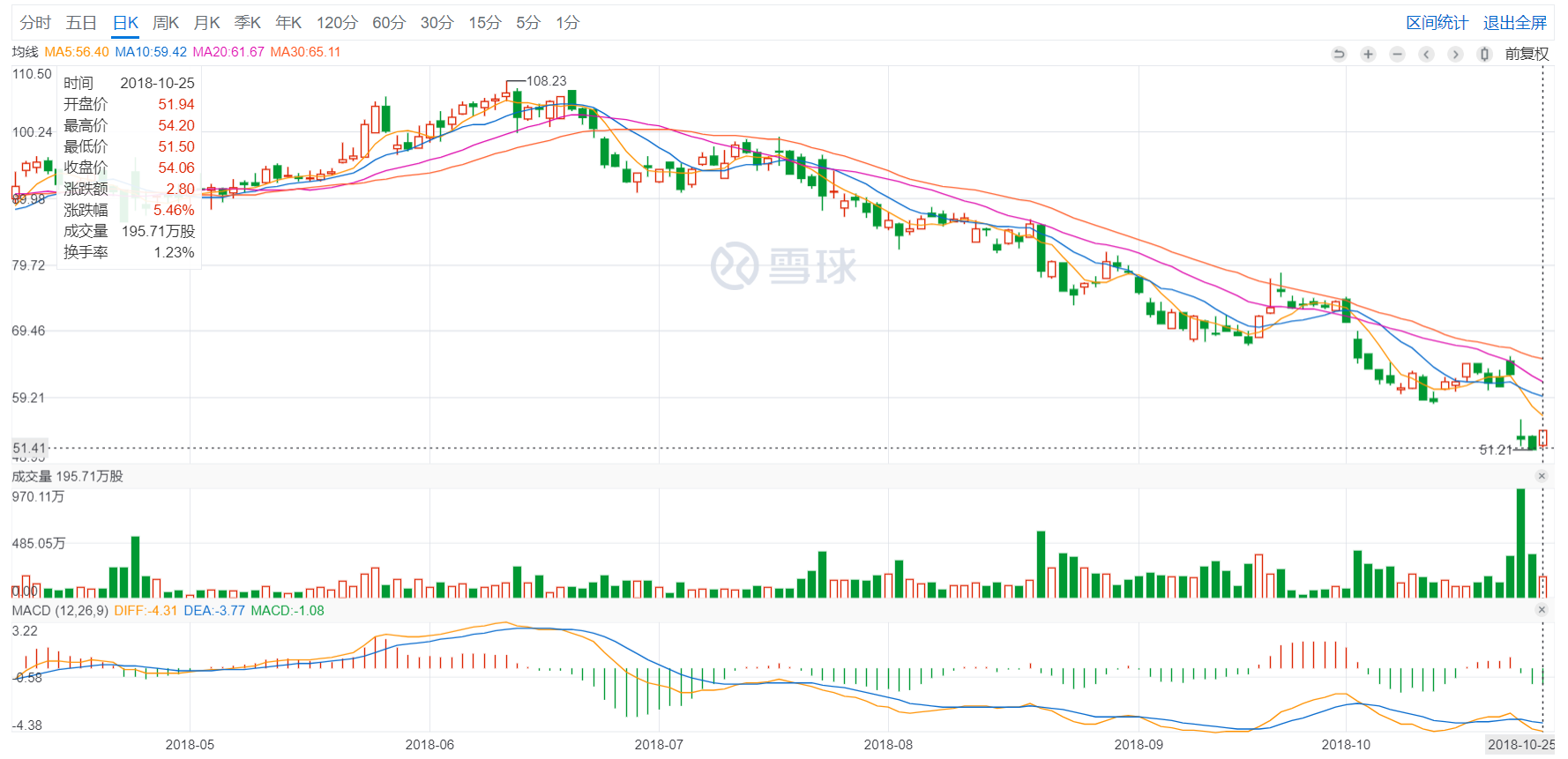Click the MA10:59.42 legend value
The image size is (1568, 759).
pyautogui.click(x=151, y=52)
